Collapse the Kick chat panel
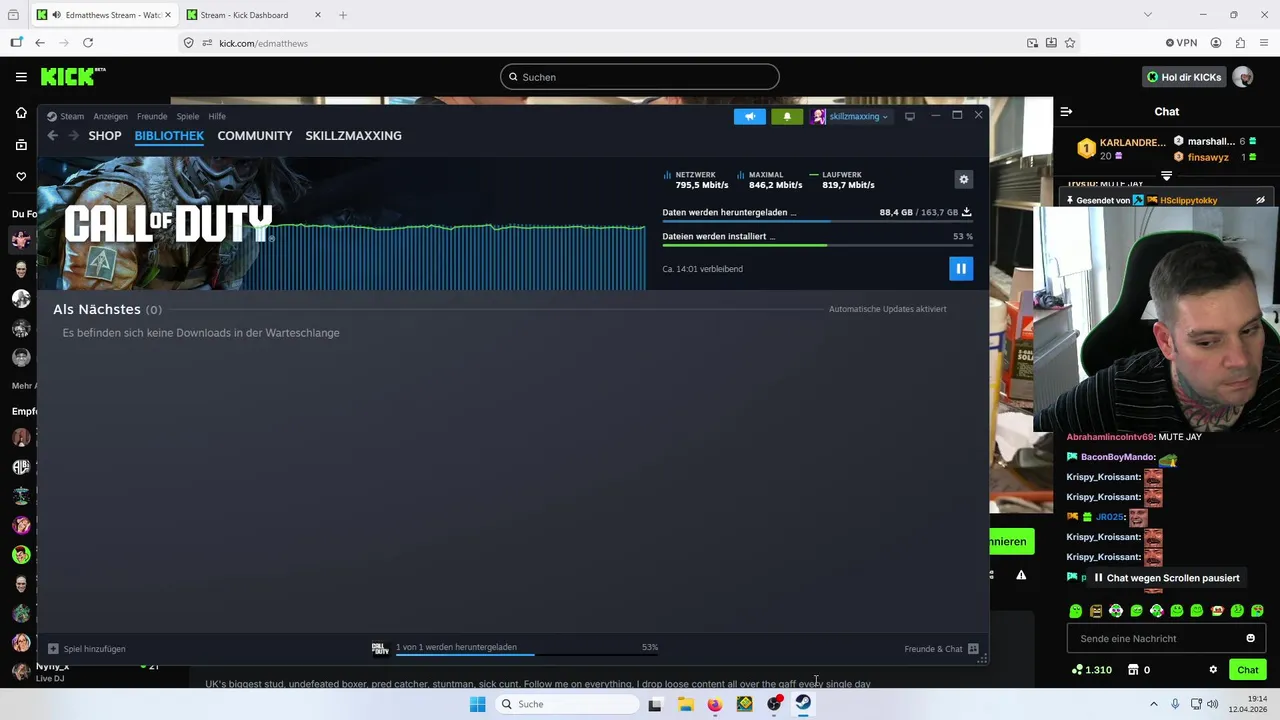Viewport: 1280px width, 720px height. pyautogui.click(x=1066, y=112)
